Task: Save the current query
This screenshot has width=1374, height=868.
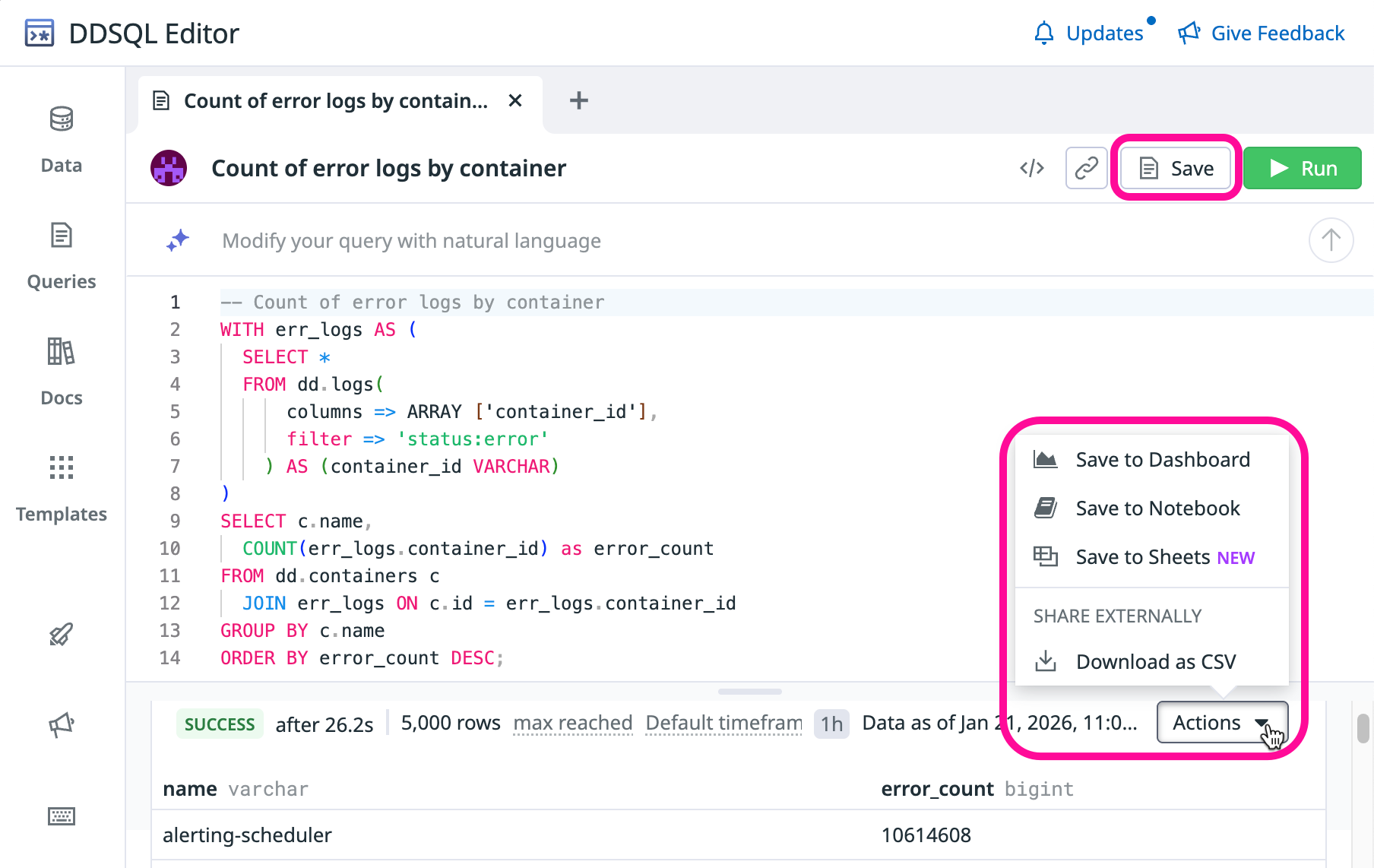Action: [1176, 168]
